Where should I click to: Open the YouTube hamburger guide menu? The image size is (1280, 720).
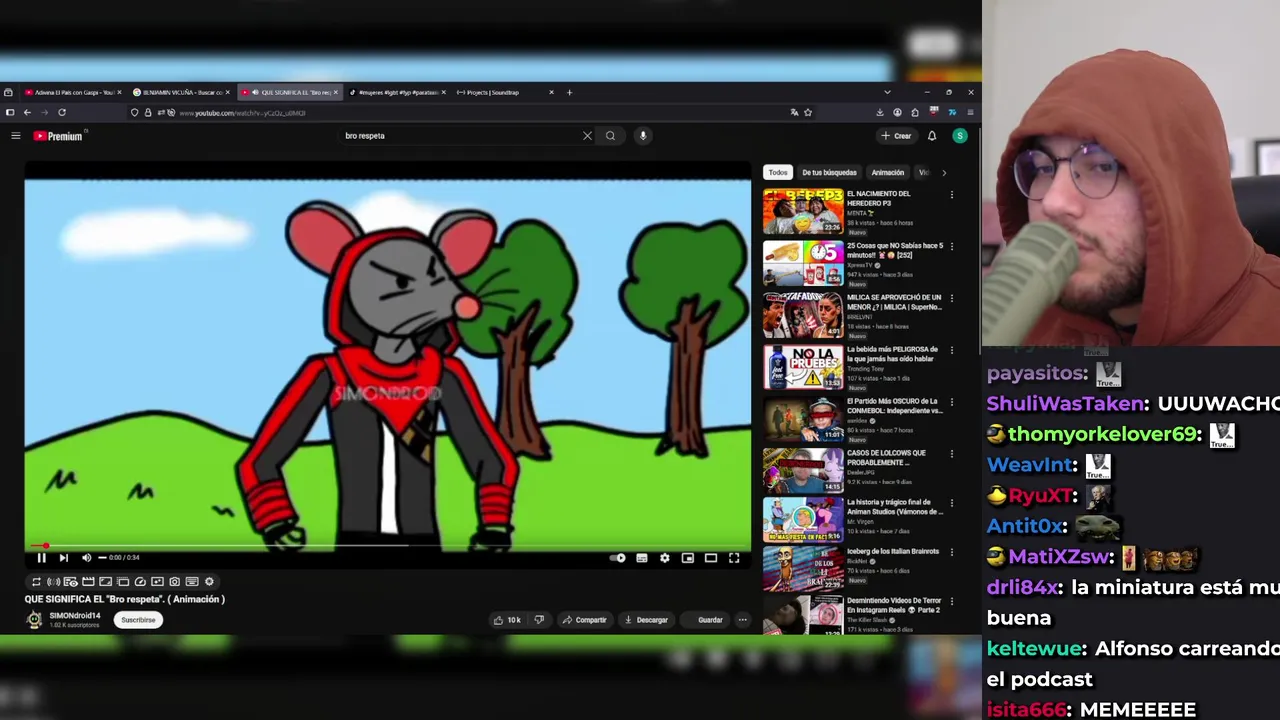point(15,136)
